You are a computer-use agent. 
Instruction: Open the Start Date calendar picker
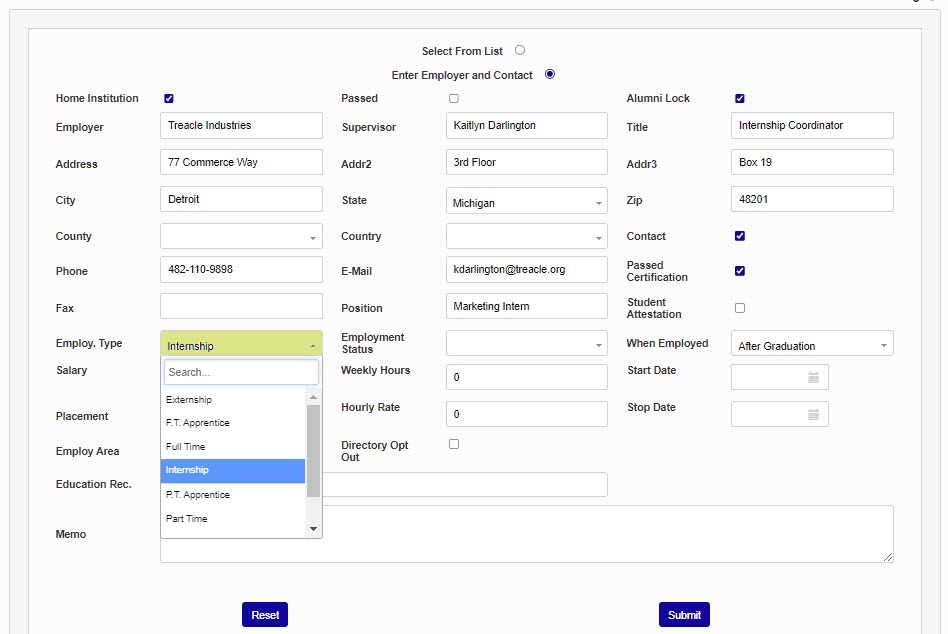point(813,378)
